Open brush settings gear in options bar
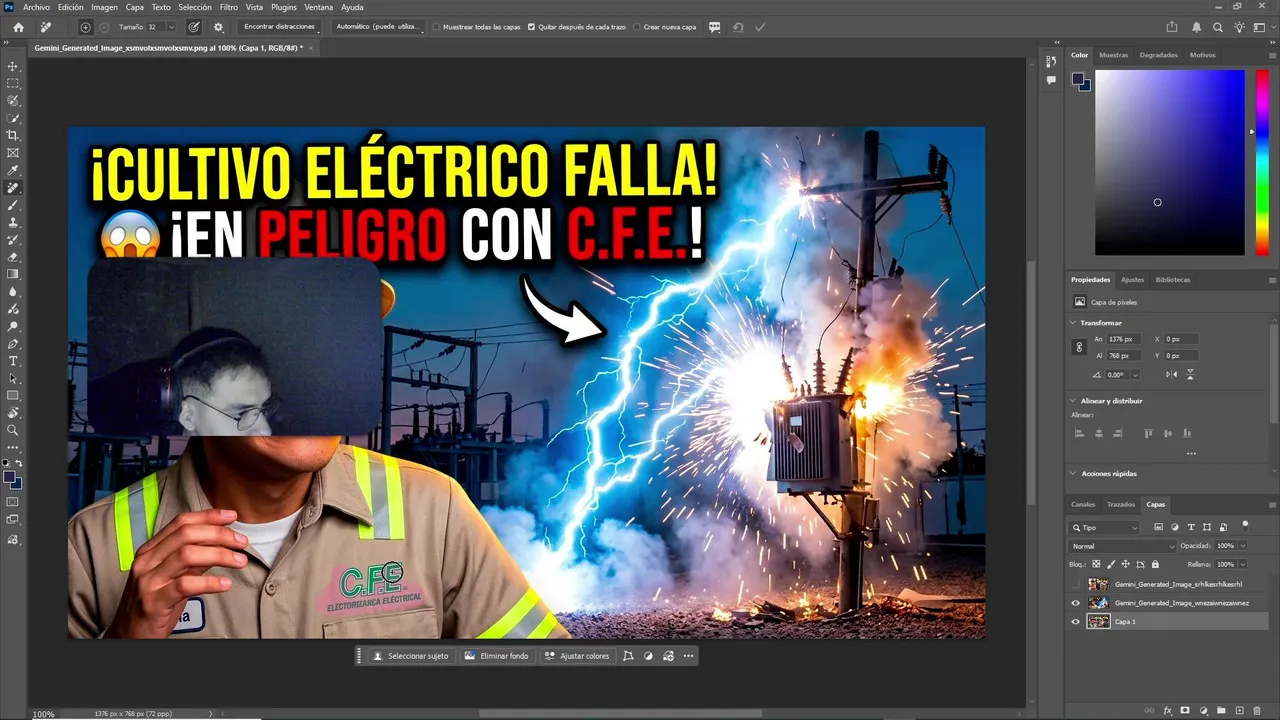Screen dimensions: 1280x720 [219, 27]
